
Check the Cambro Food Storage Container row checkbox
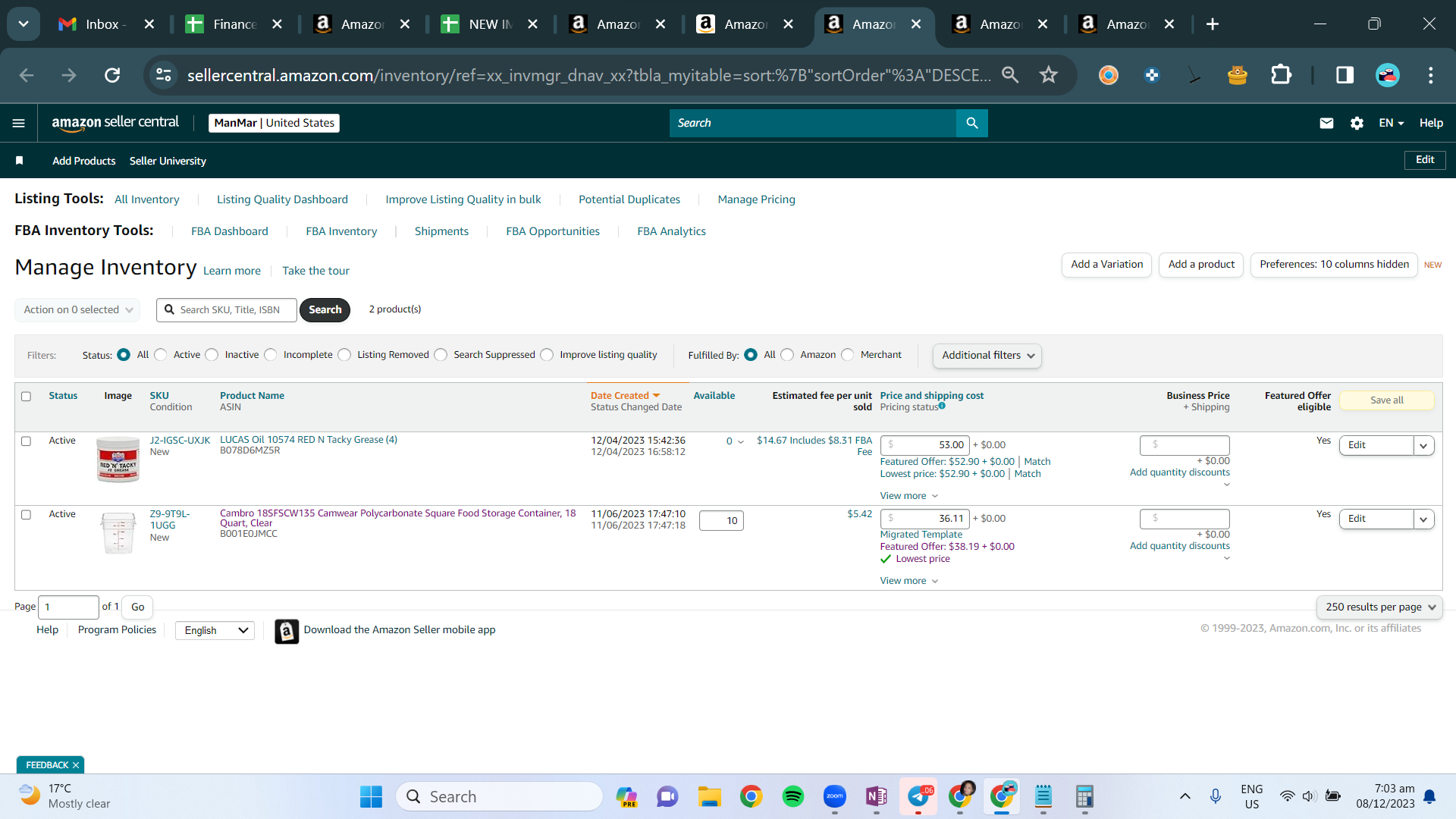pos(26,515)
